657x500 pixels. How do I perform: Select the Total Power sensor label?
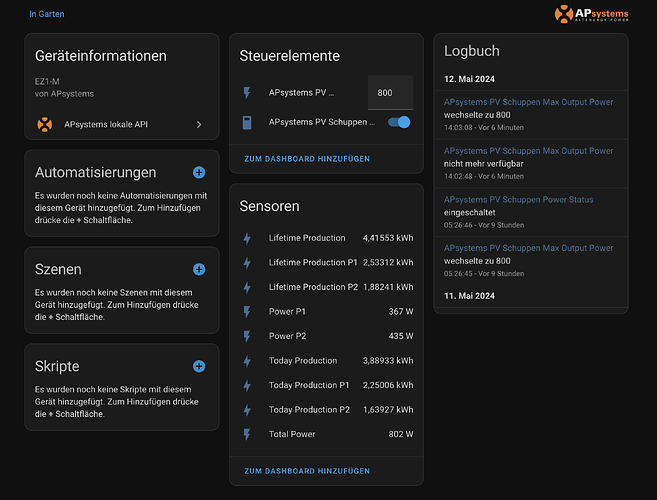(292, 434)
